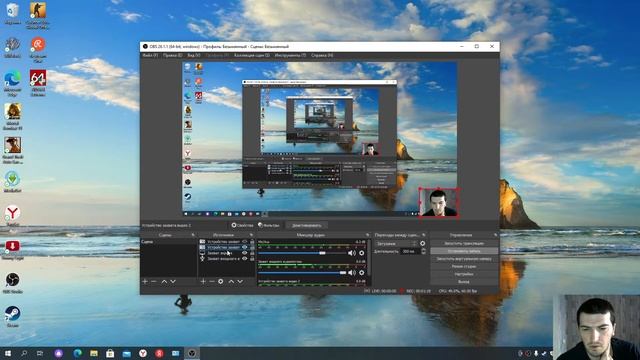The width and height of the screenshot is (640, 360).
Task: Move the selected source down in Источники
Action: [240, 282]
